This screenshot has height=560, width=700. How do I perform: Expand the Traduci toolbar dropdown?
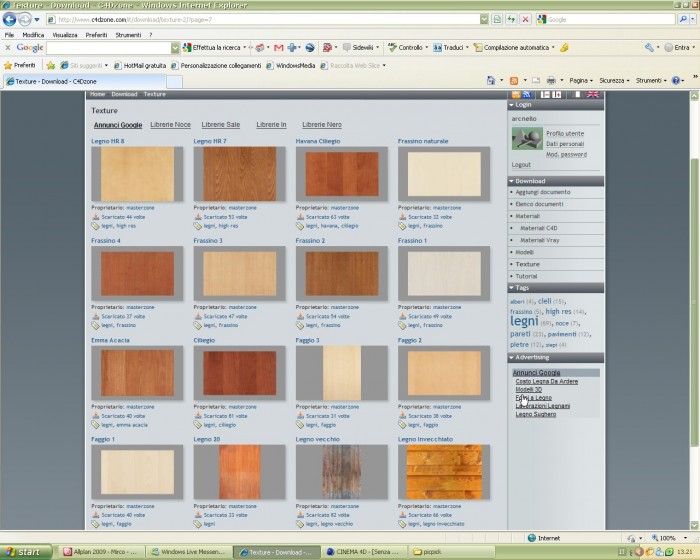467,47
